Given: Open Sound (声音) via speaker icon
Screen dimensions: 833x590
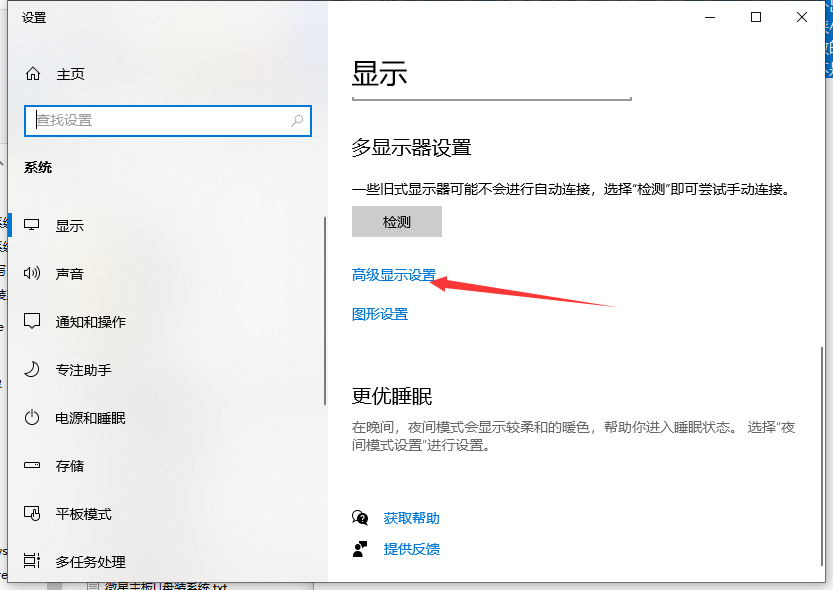Looking at the screenshot, I should pos(33,274).
